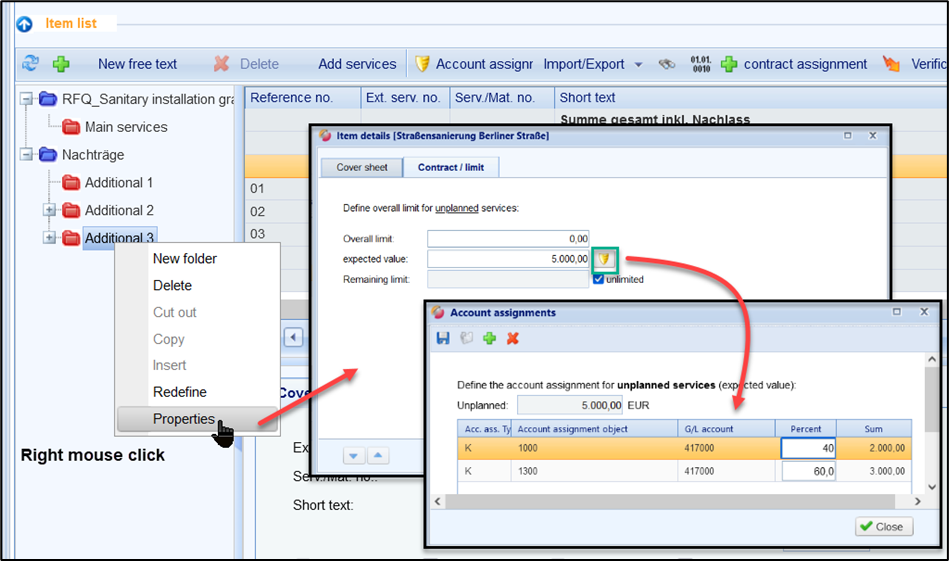Open account assignment via expected value shield icon
Viewport: 949px width, 561px height.
[x=603, y=259]
